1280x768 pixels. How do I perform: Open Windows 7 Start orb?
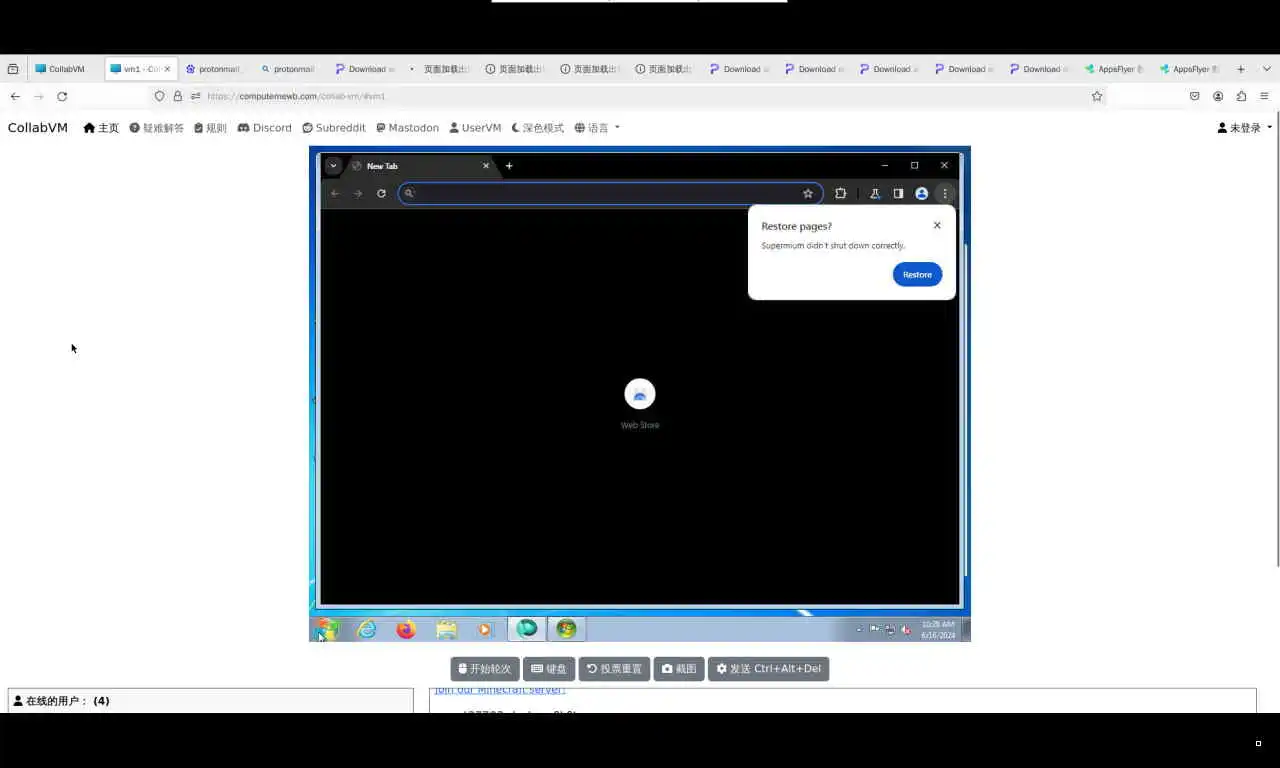tap(328, 629)
